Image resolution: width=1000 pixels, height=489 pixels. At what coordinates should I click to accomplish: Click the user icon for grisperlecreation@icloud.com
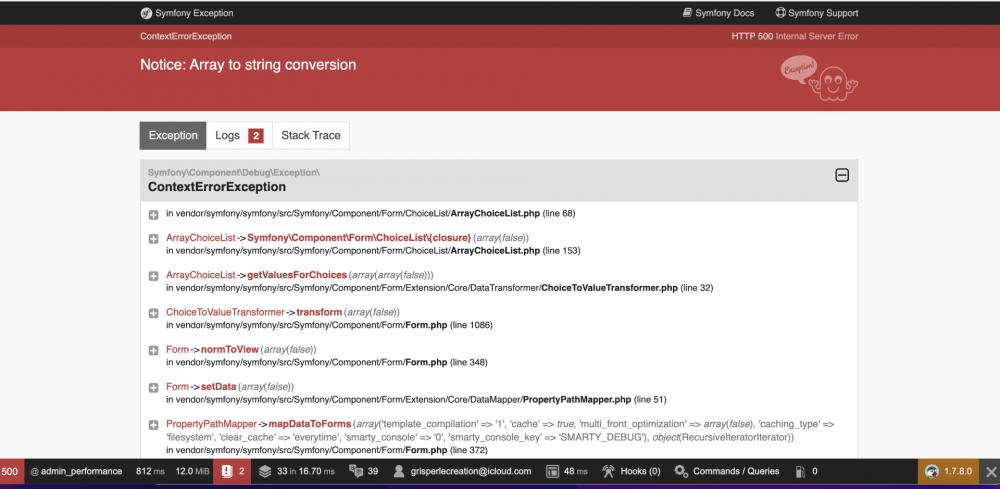click(399, 471)
